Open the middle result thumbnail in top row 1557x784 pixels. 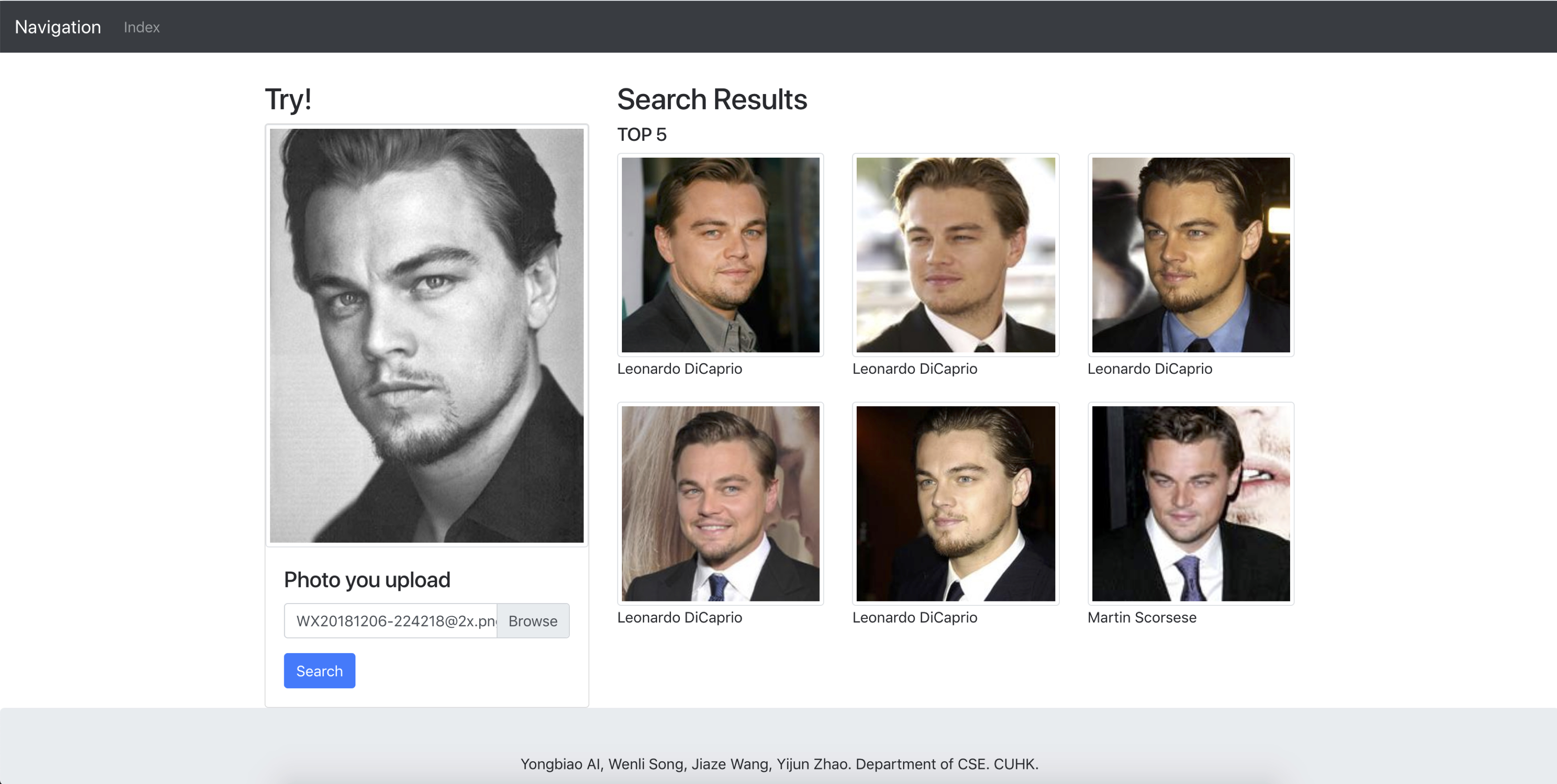click(x=955, y=254)
